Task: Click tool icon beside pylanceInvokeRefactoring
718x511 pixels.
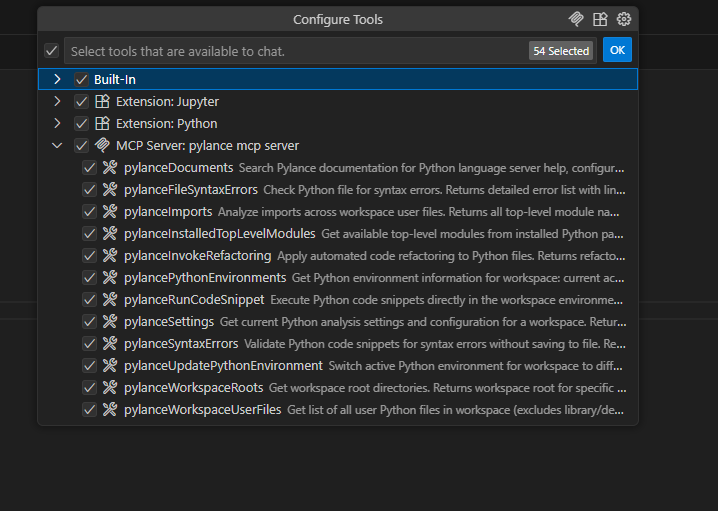Action: tap(110, 256)
